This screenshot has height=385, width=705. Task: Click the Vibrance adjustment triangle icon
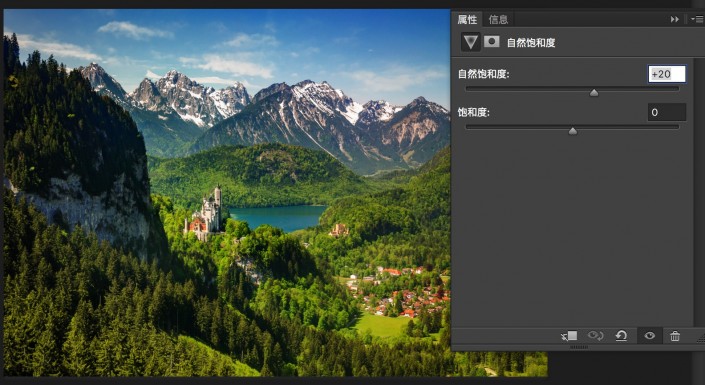(x=470, y=42)
